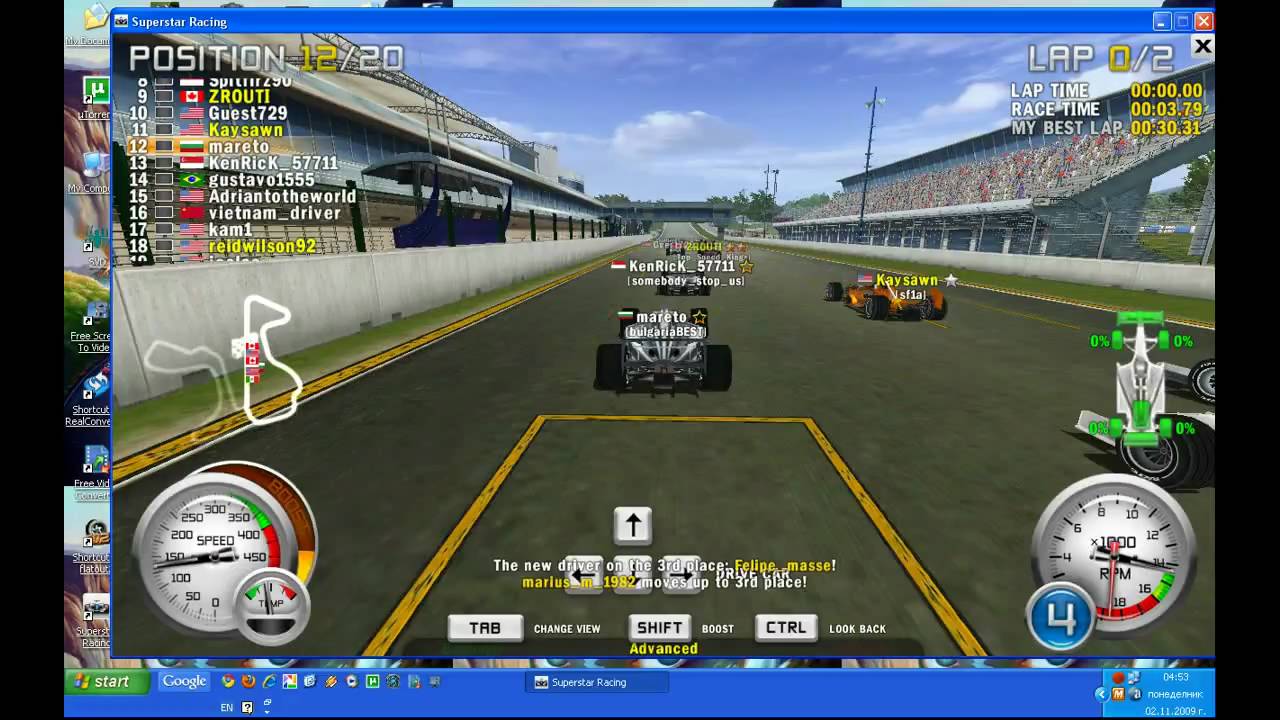The height and width of the screenshot is (720, 1280).
Task: Click the marius_m_1982 chat message
Action: point(664,582)
